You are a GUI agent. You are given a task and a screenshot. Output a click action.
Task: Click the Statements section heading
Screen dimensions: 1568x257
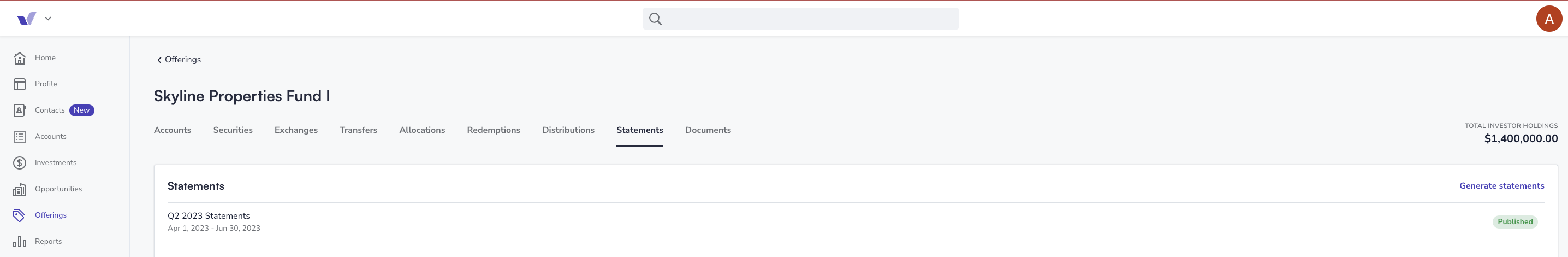[195, 186]
